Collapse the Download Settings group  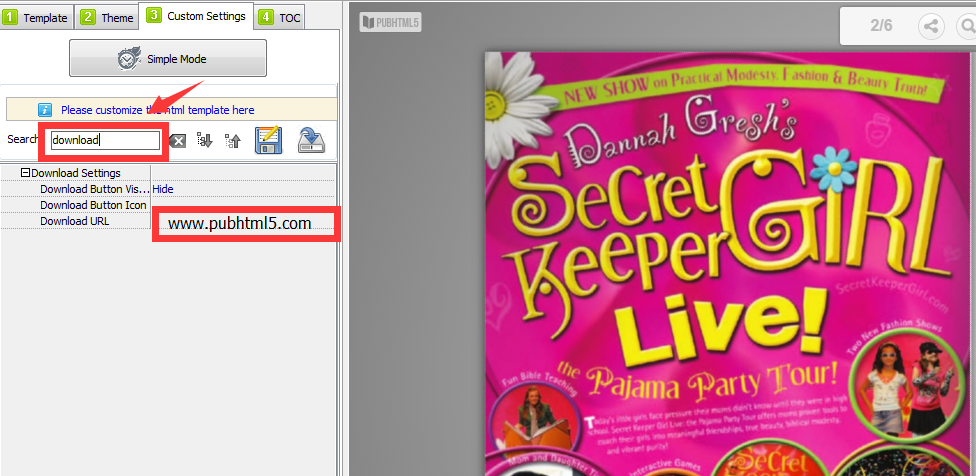[26, 173]
